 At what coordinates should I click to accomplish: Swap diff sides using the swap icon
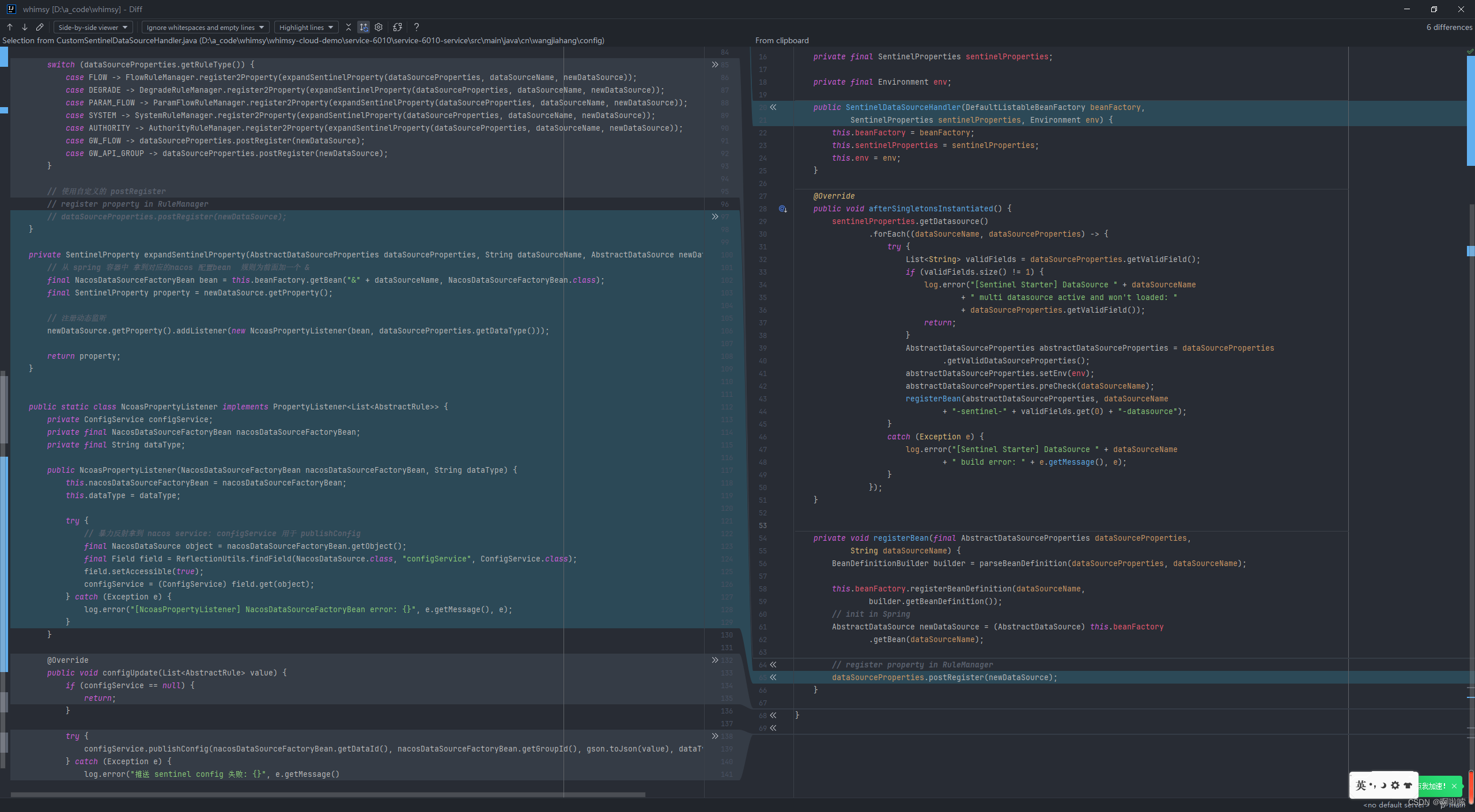click(398, 27)
